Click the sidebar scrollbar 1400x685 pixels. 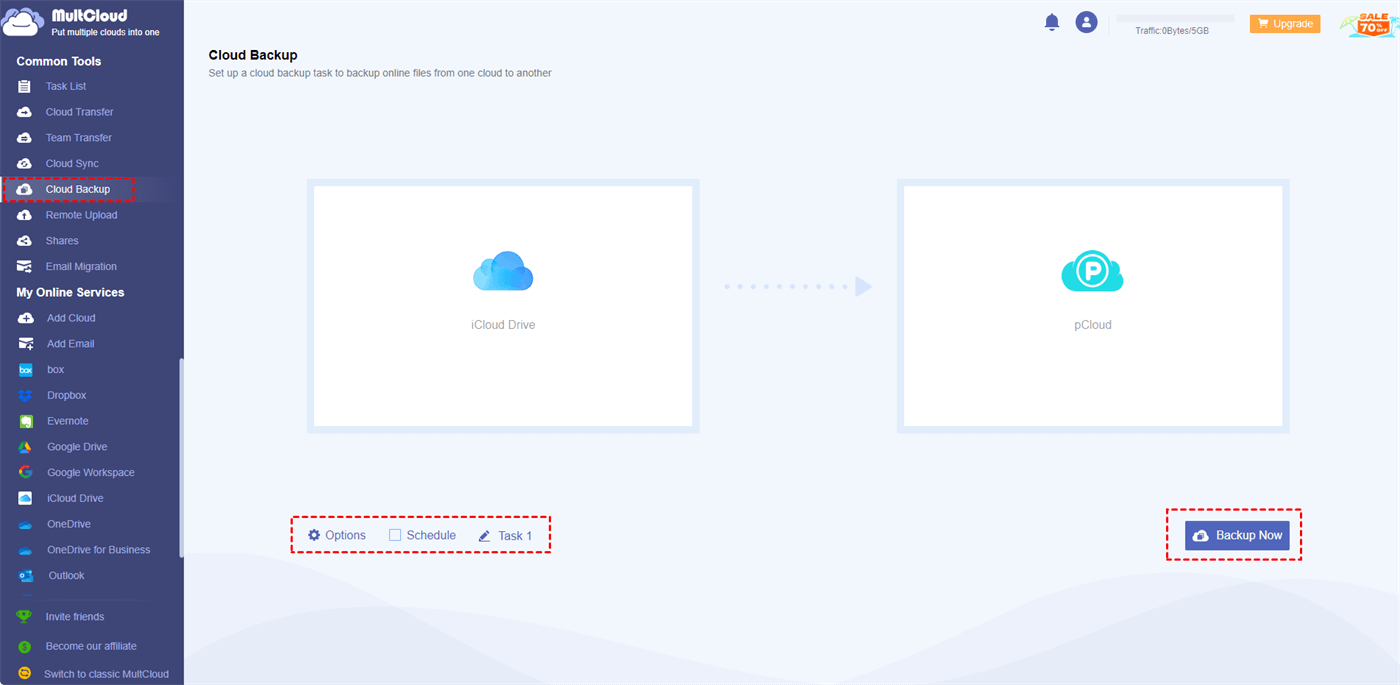click(181, 457)
